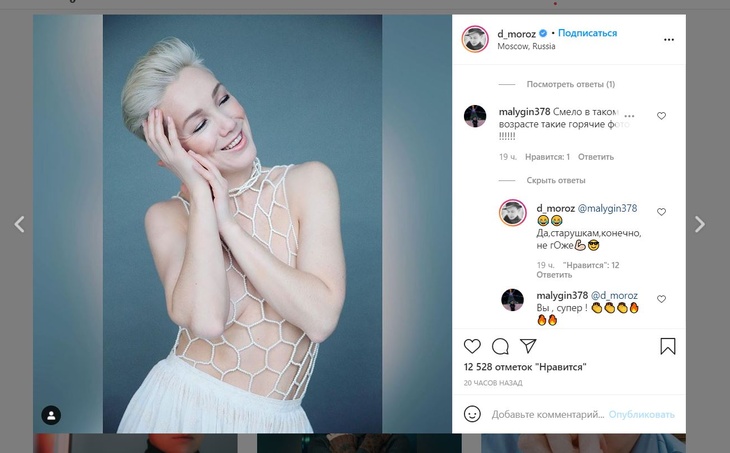The image size is (730, 453).
Task: Share the post via paper plane icon
Action: [x=528, y=346]
